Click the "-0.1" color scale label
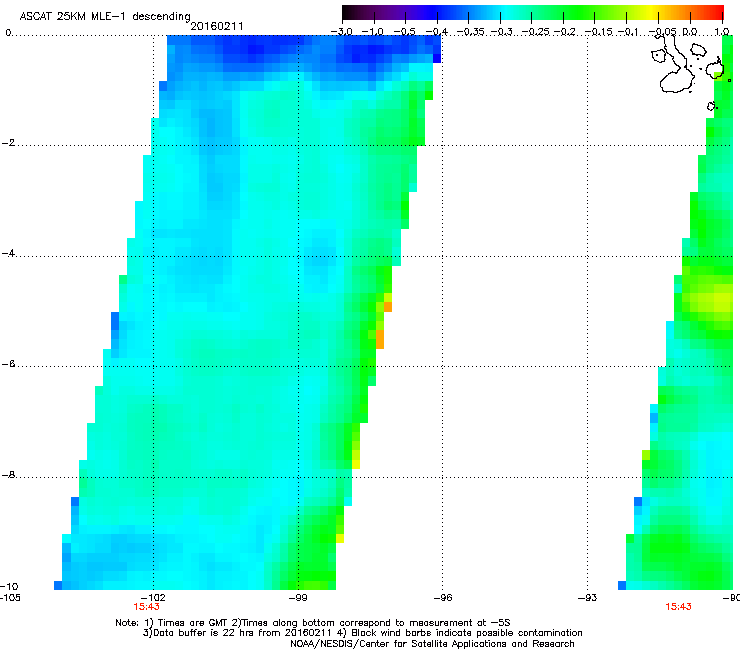 [x=628, y=32]
